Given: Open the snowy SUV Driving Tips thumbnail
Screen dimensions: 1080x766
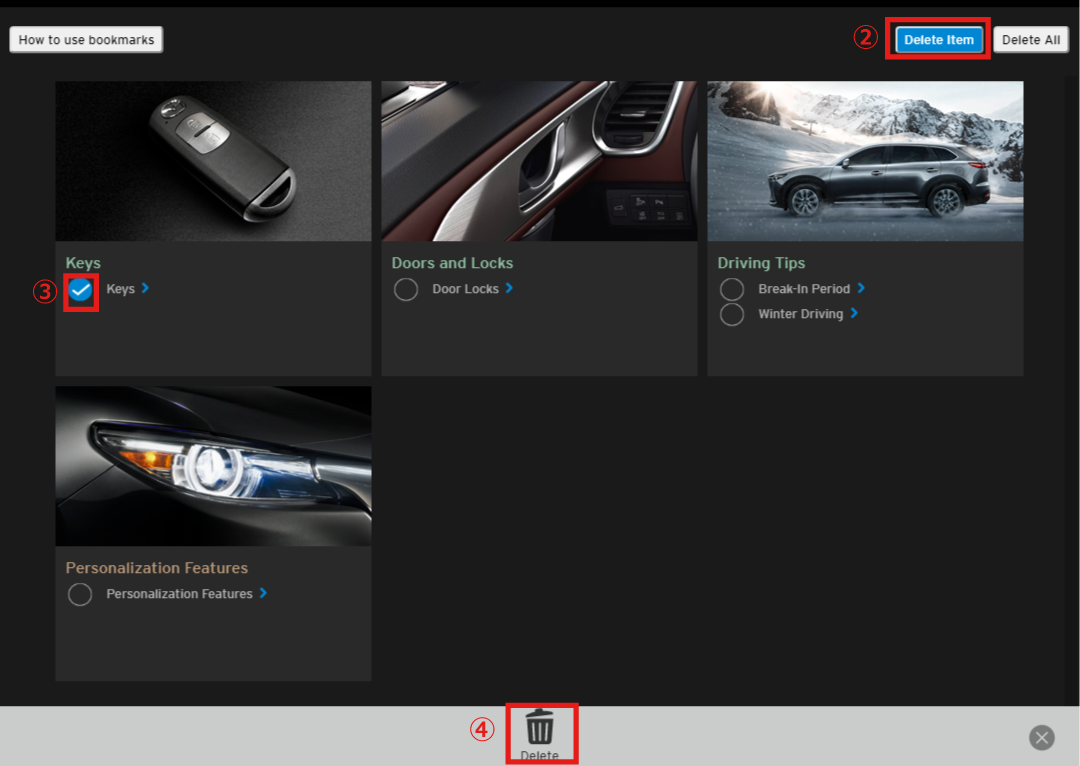Looking at the screenshot, I should coord(865,161).
